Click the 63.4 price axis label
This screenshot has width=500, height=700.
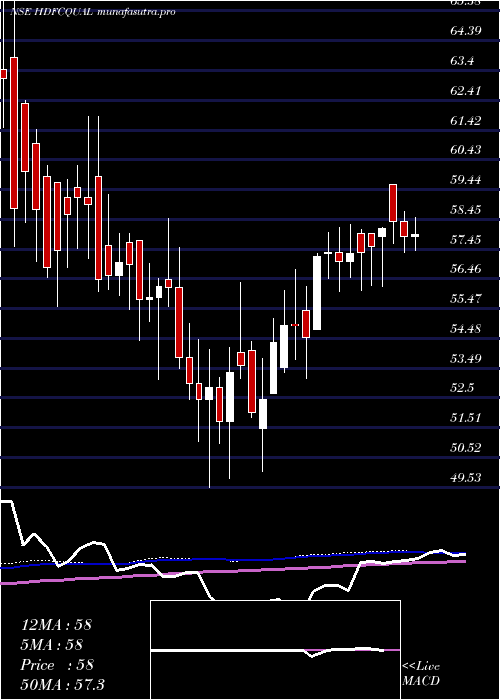[x=462, y=61]
